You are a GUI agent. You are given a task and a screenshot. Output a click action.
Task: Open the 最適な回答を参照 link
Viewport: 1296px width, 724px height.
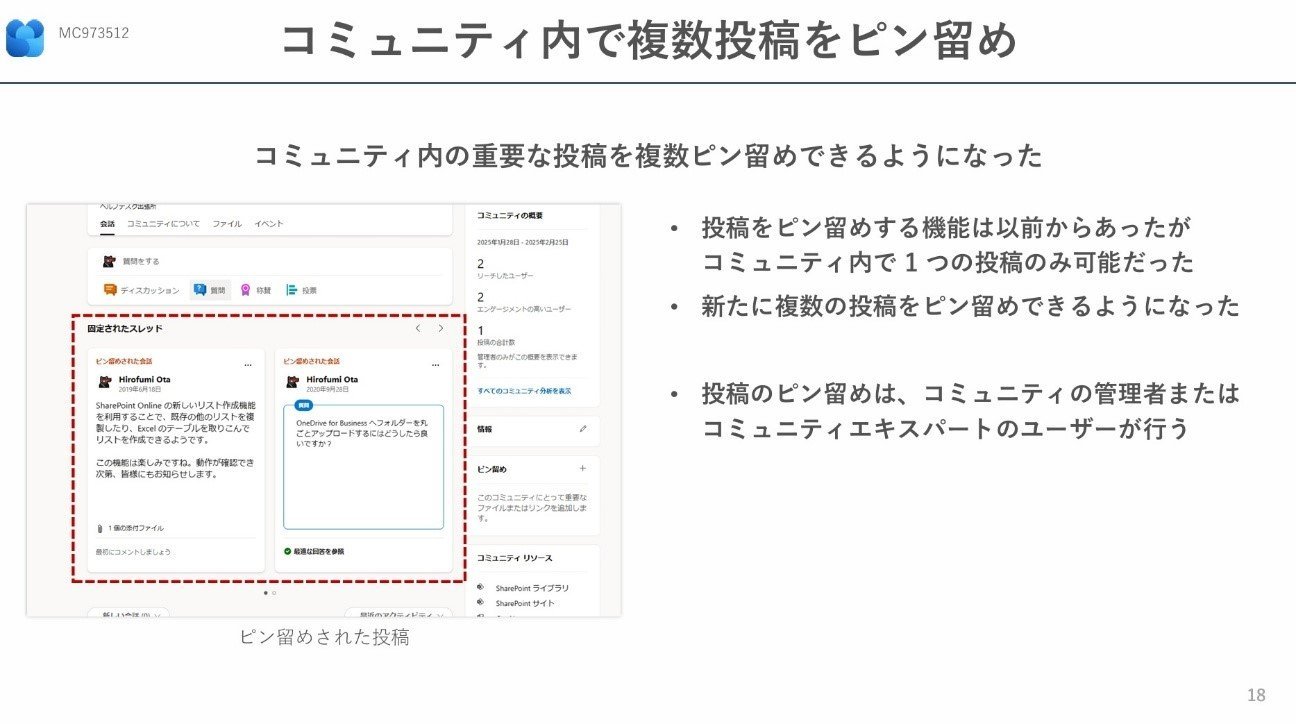[x=314, y=551]
